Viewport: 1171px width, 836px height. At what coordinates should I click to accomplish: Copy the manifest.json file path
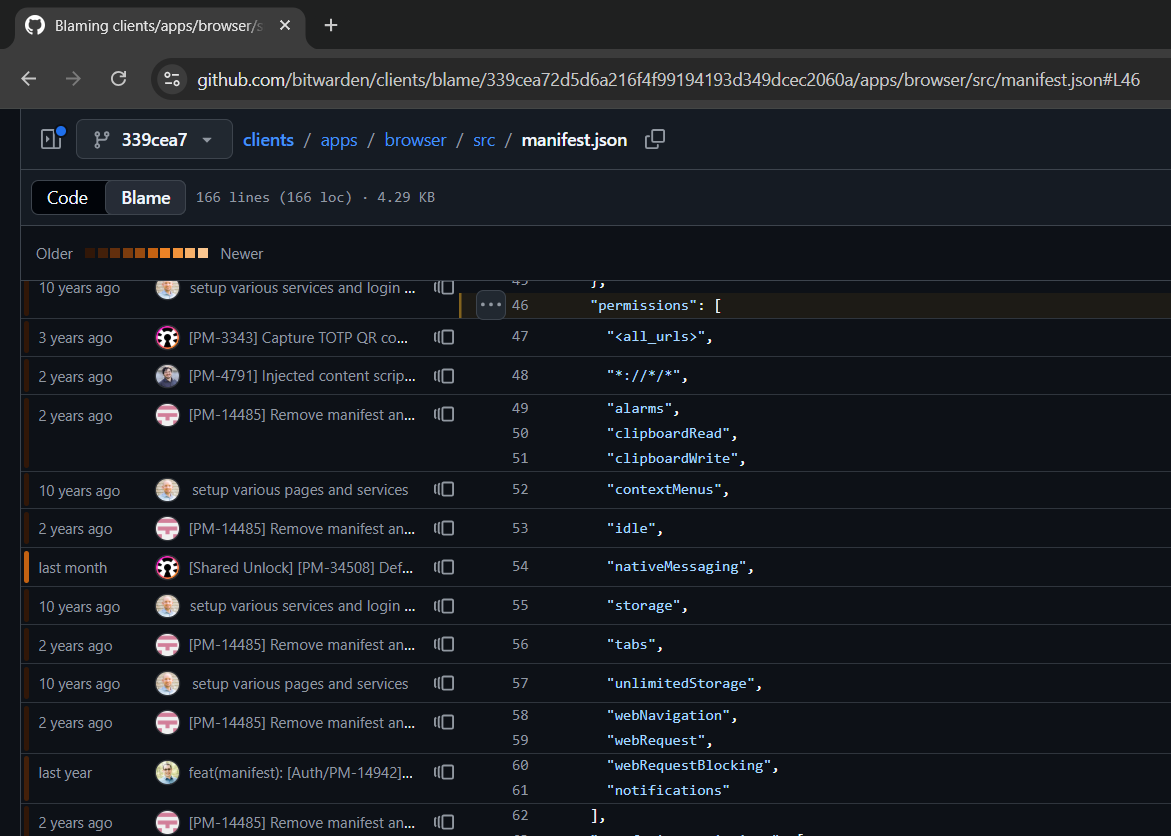[655, 139]
